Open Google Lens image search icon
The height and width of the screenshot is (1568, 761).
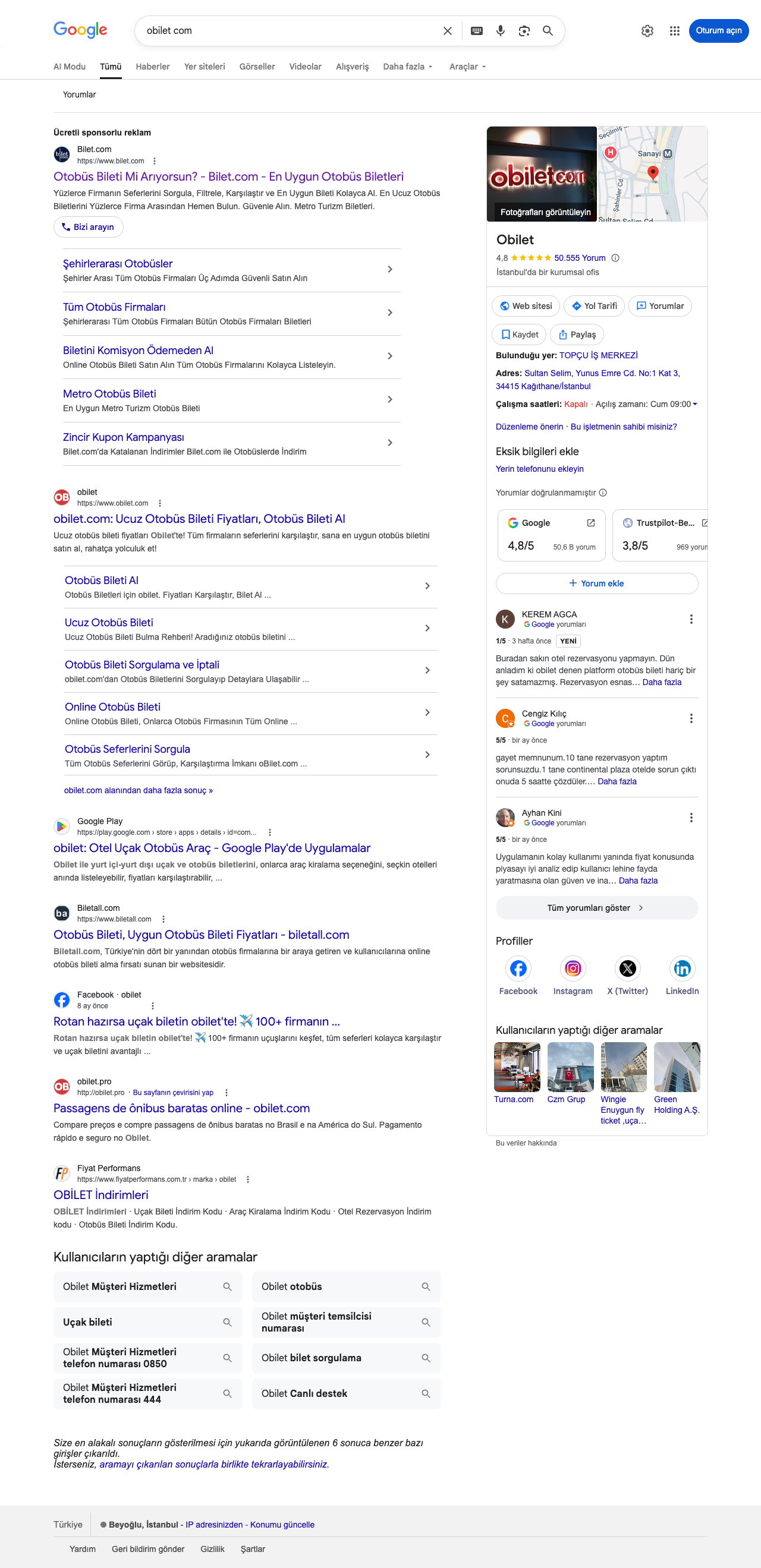524,31
